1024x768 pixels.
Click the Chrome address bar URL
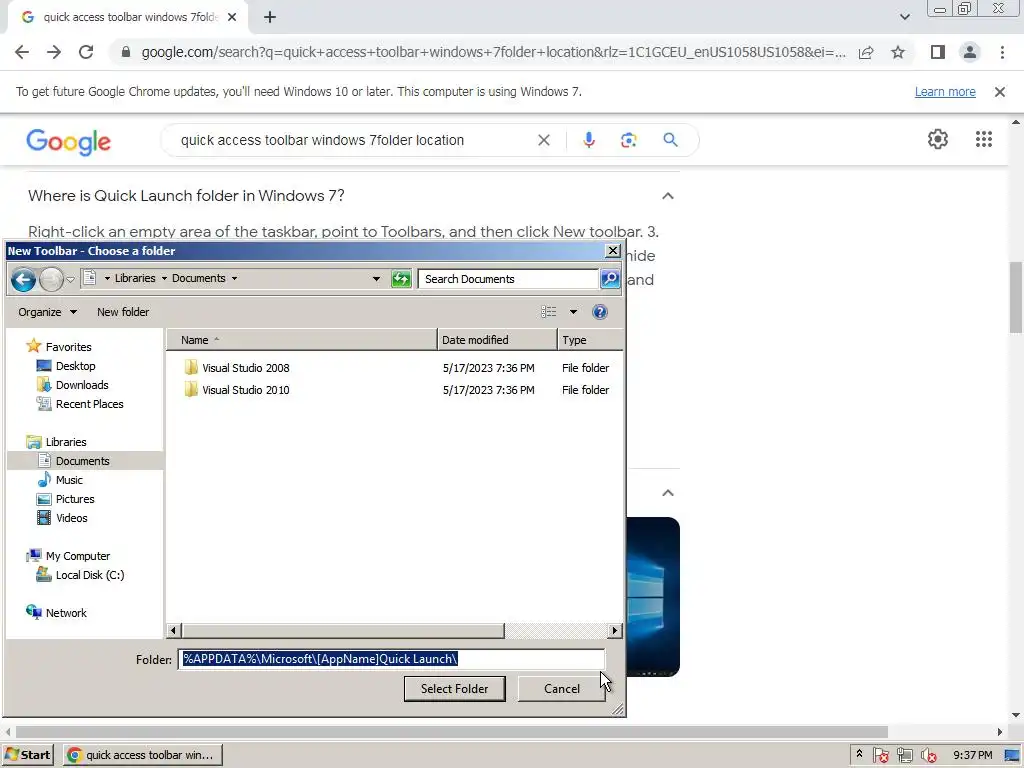493,52
